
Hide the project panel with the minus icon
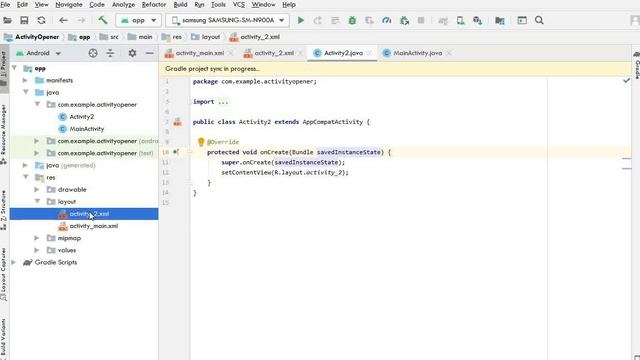(149, 53)
